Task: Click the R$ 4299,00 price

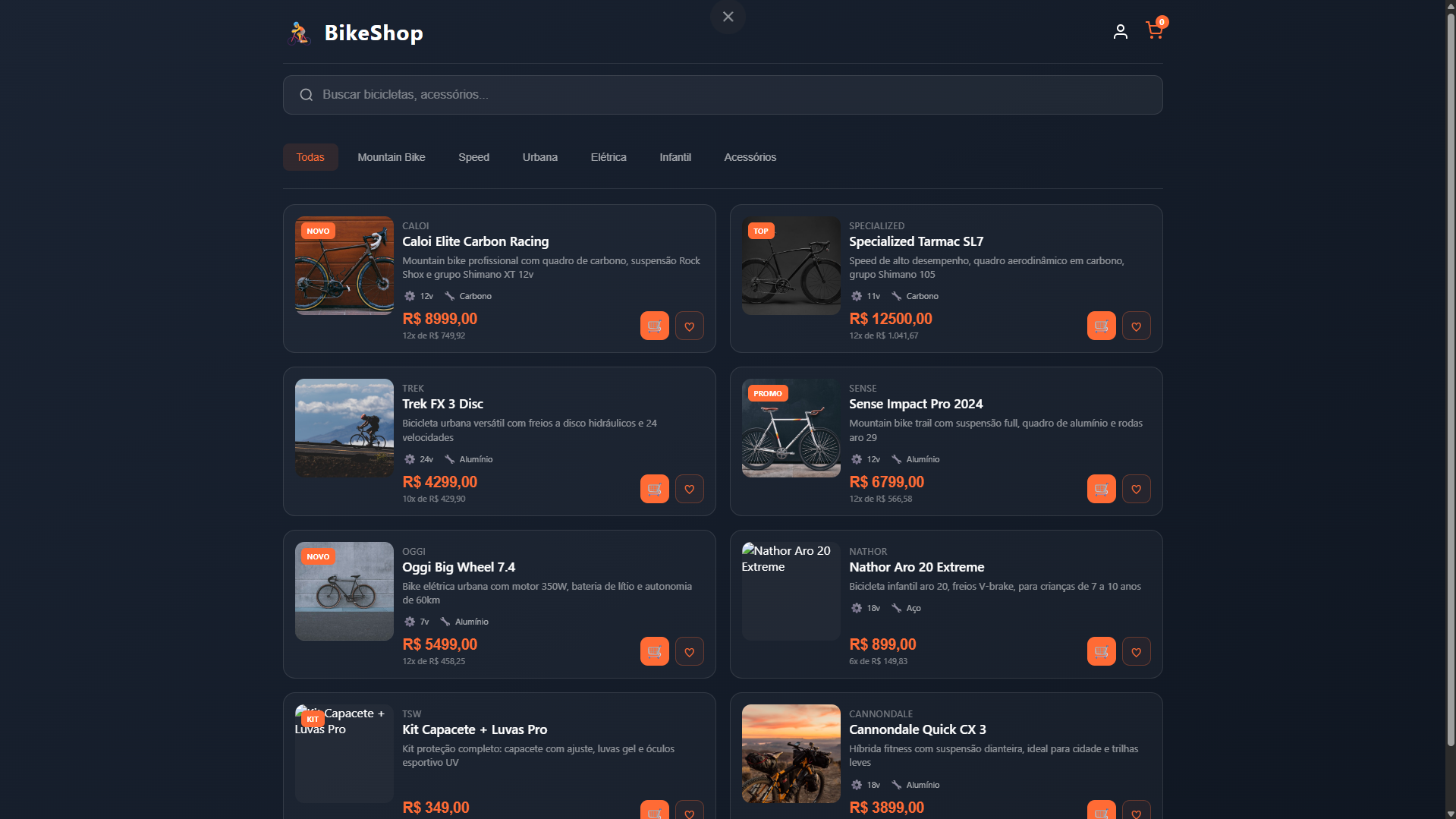Action: (x=440, y=482)
